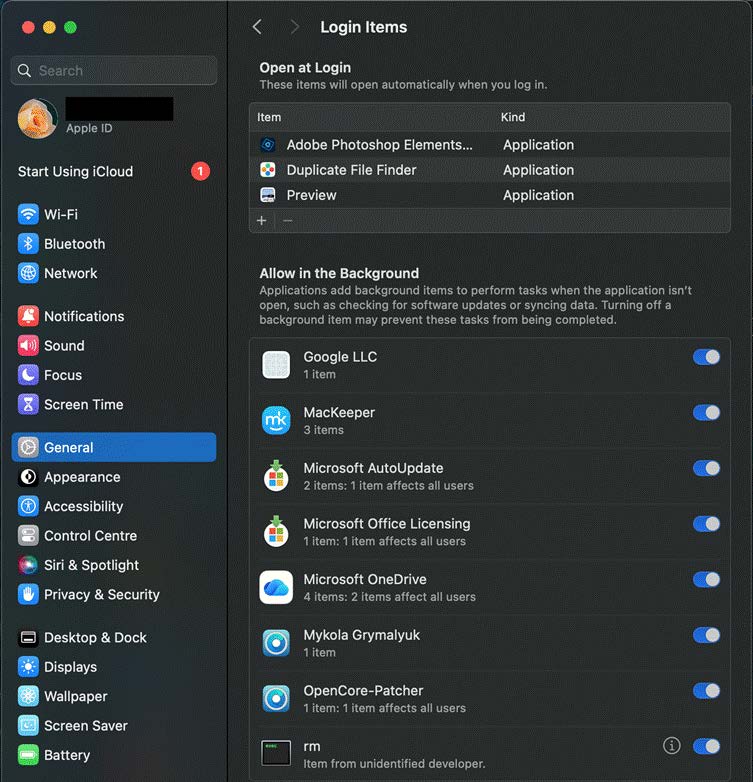Click the Microsoft Office Licensing icon
The image size is (753, 782).
(276, 532)
